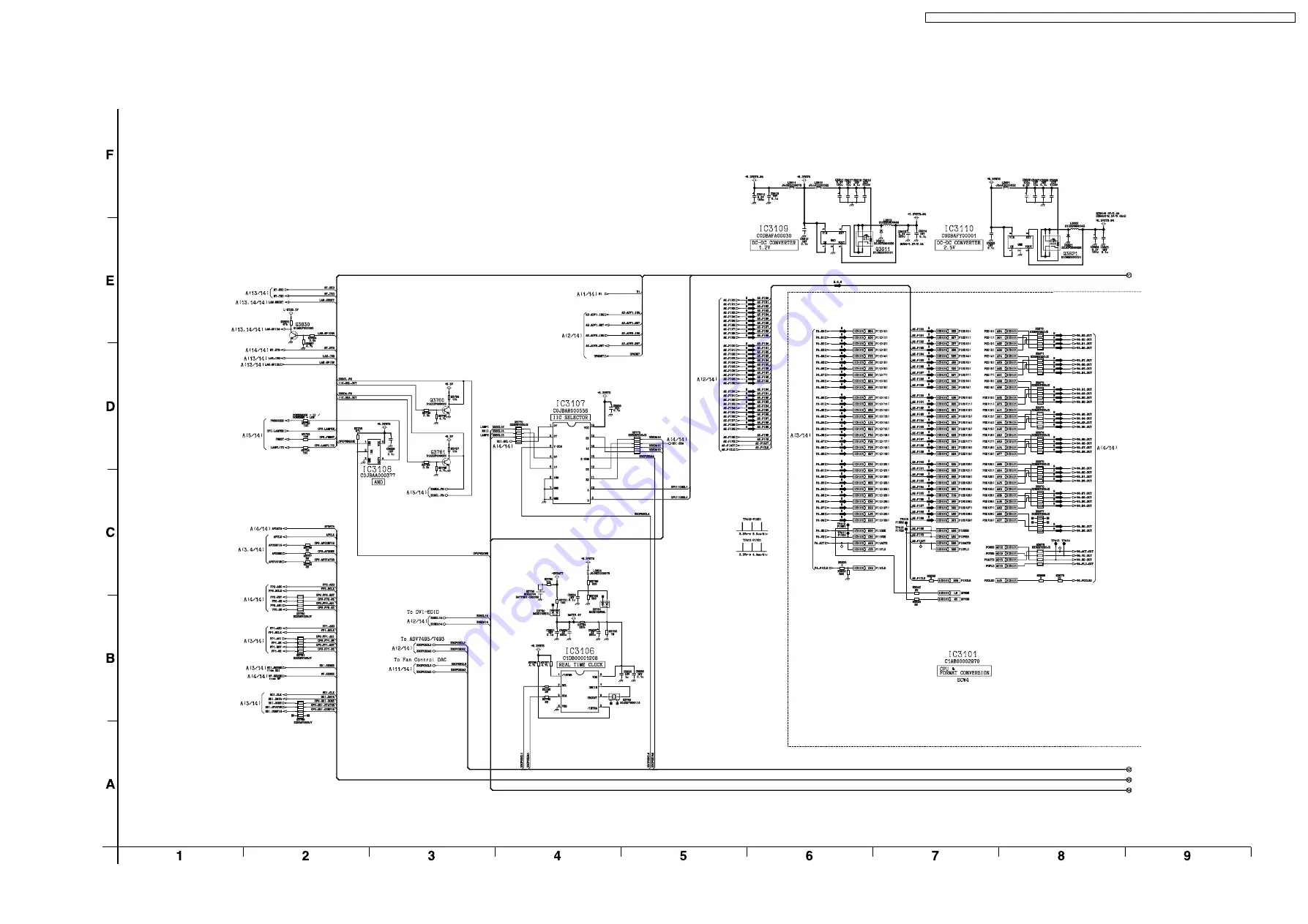Click the Q3760 transistor label
Screen dimensions: 1308x924
pyautogui.click(x=437, y=400)
